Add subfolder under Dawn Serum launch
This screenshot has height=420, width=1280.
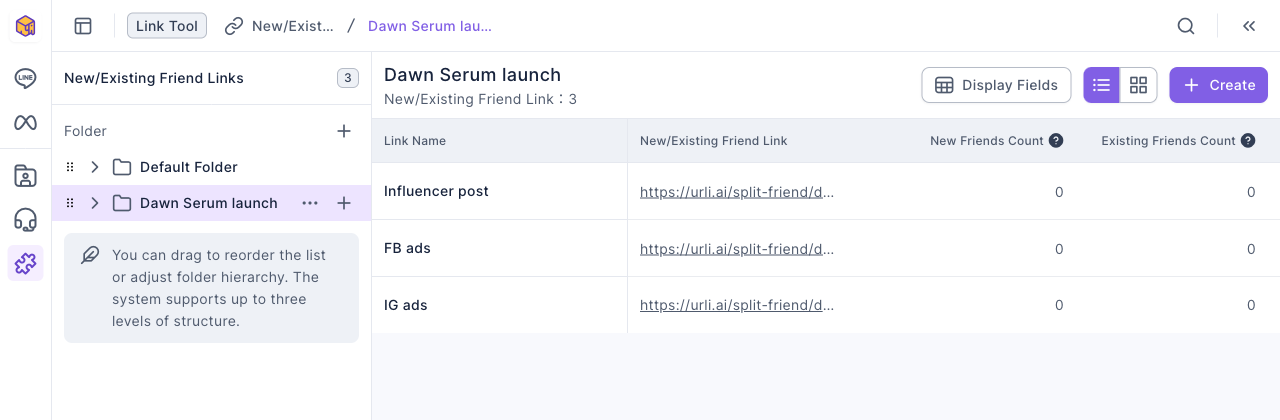(344, 203)
